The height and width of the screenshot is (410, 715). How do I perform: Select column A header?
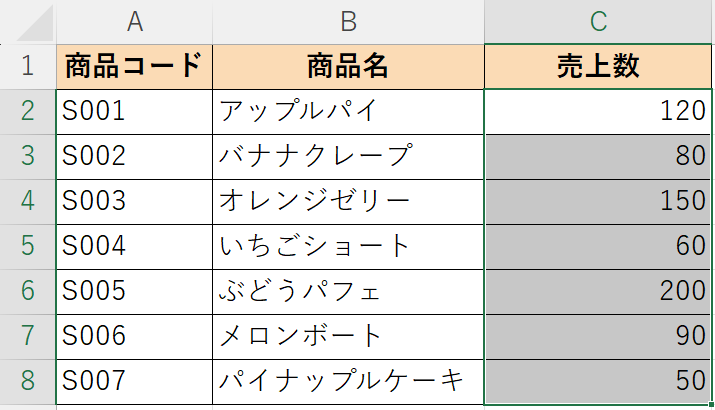coord(134,21)
